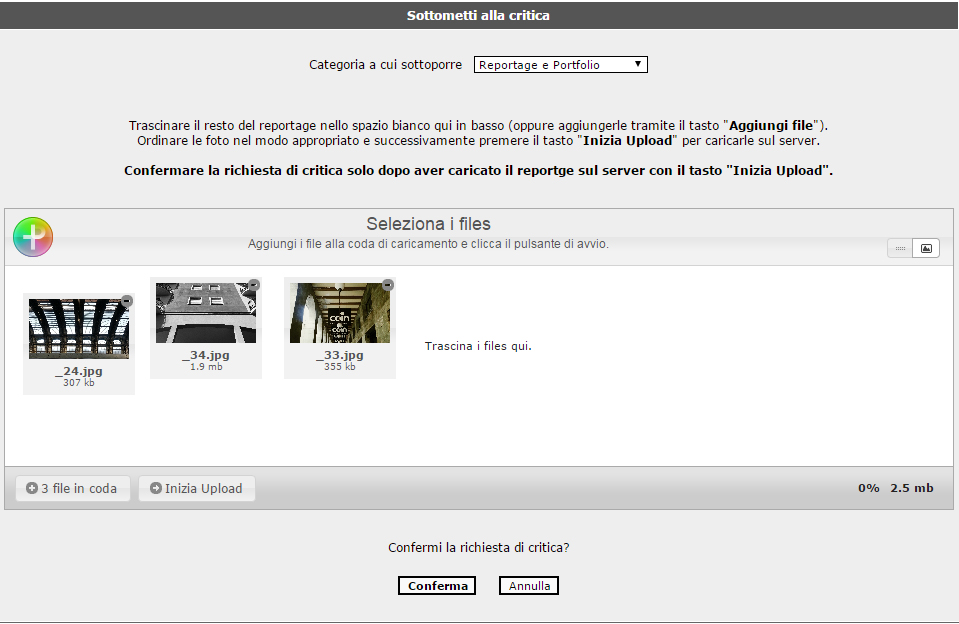Click the _33.jpg file name label

coord(340,355)
